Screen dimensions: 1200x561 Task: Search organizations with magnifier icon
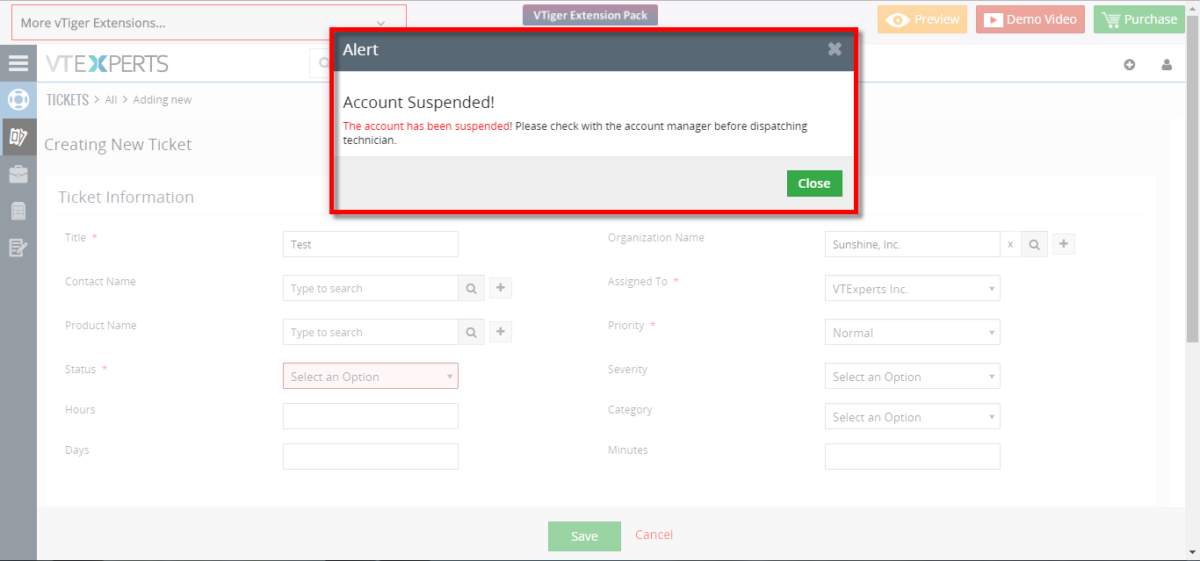pyautogui.click(x=1034, y=244)
